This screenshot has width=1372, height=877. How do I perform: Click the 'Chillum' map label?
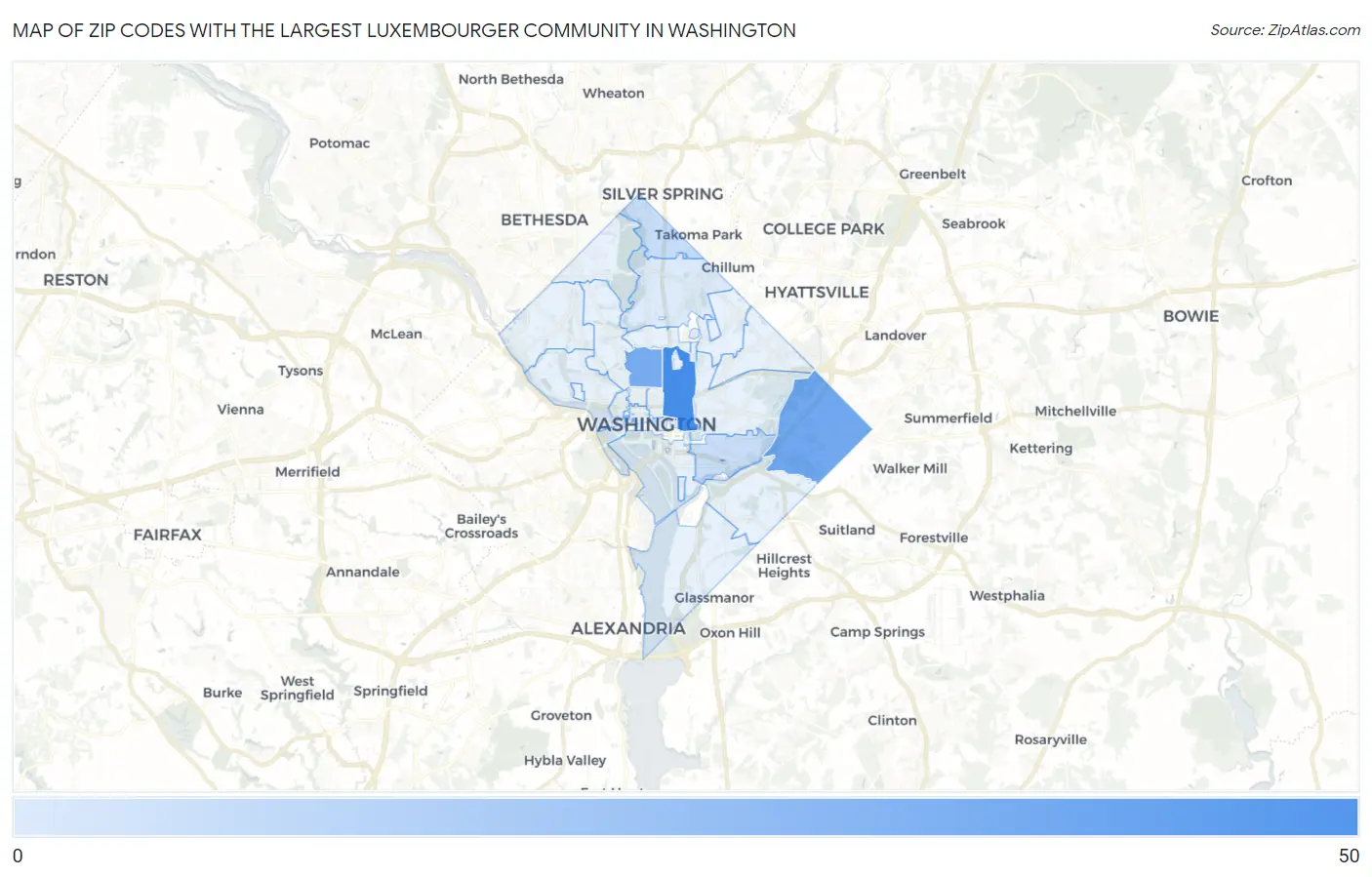(728, 267)
